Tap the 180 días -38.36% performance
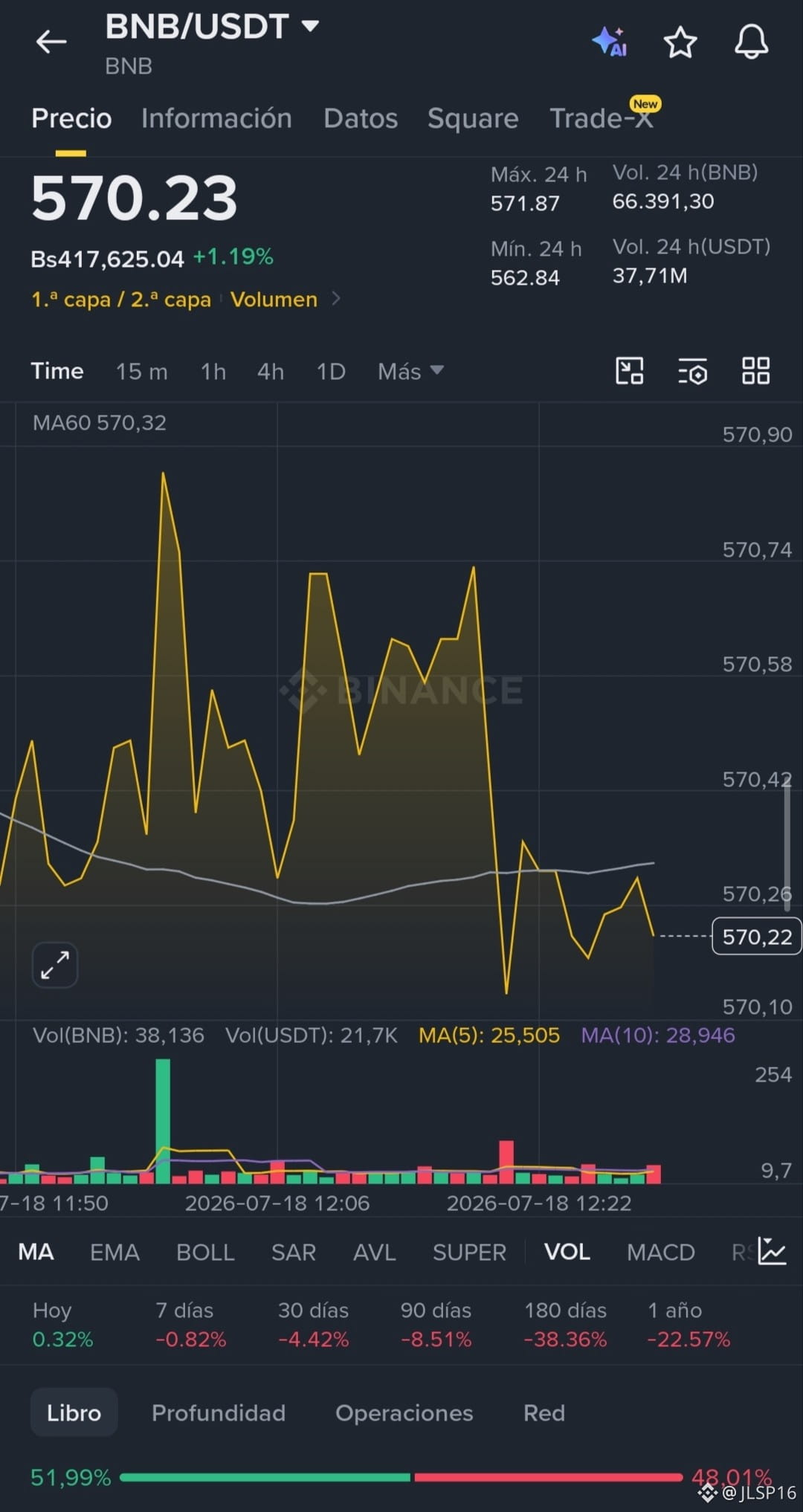 pyautogui.click(x=565, y=1325)
